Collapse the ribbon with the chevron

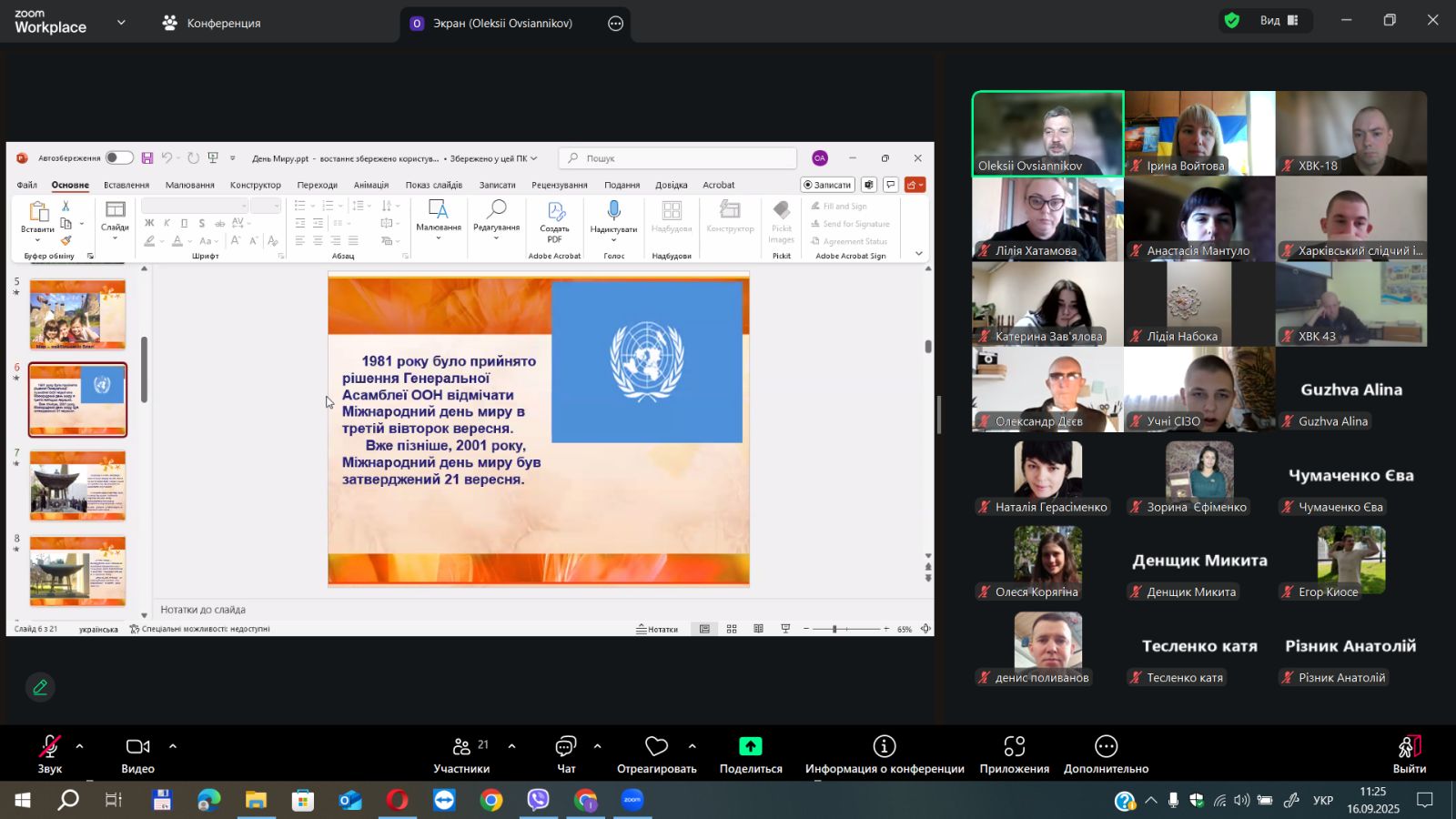click(919, 254)
